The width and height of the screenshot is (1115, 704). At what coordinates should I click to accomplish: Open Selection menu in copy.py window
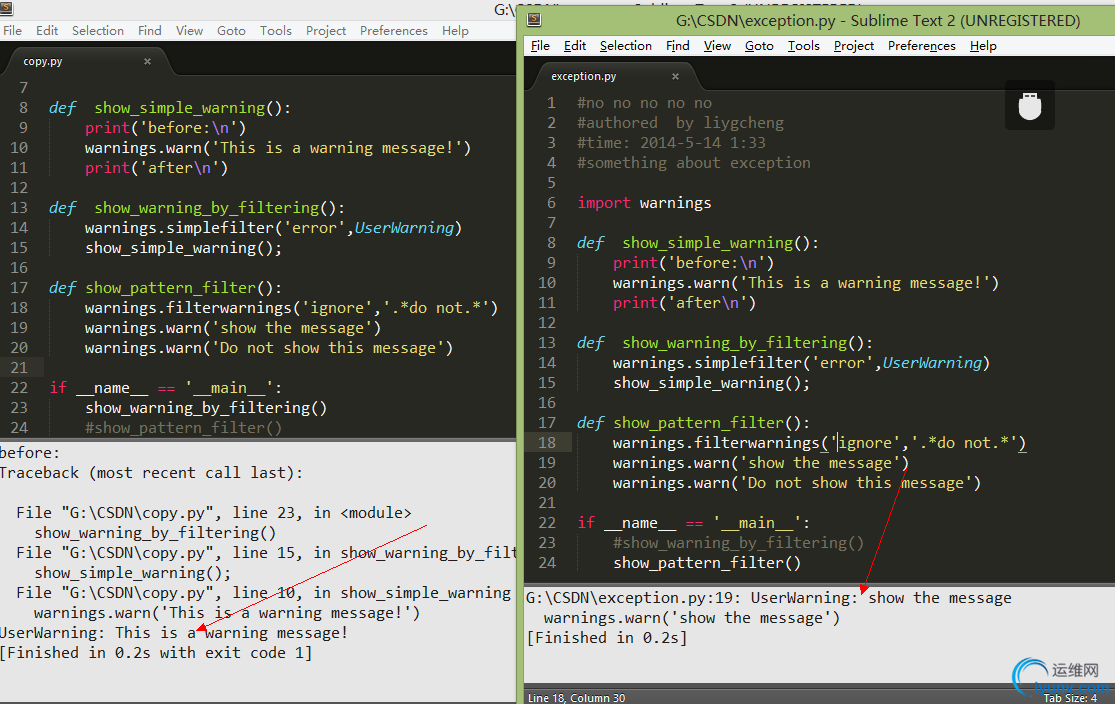coord(97,31)
